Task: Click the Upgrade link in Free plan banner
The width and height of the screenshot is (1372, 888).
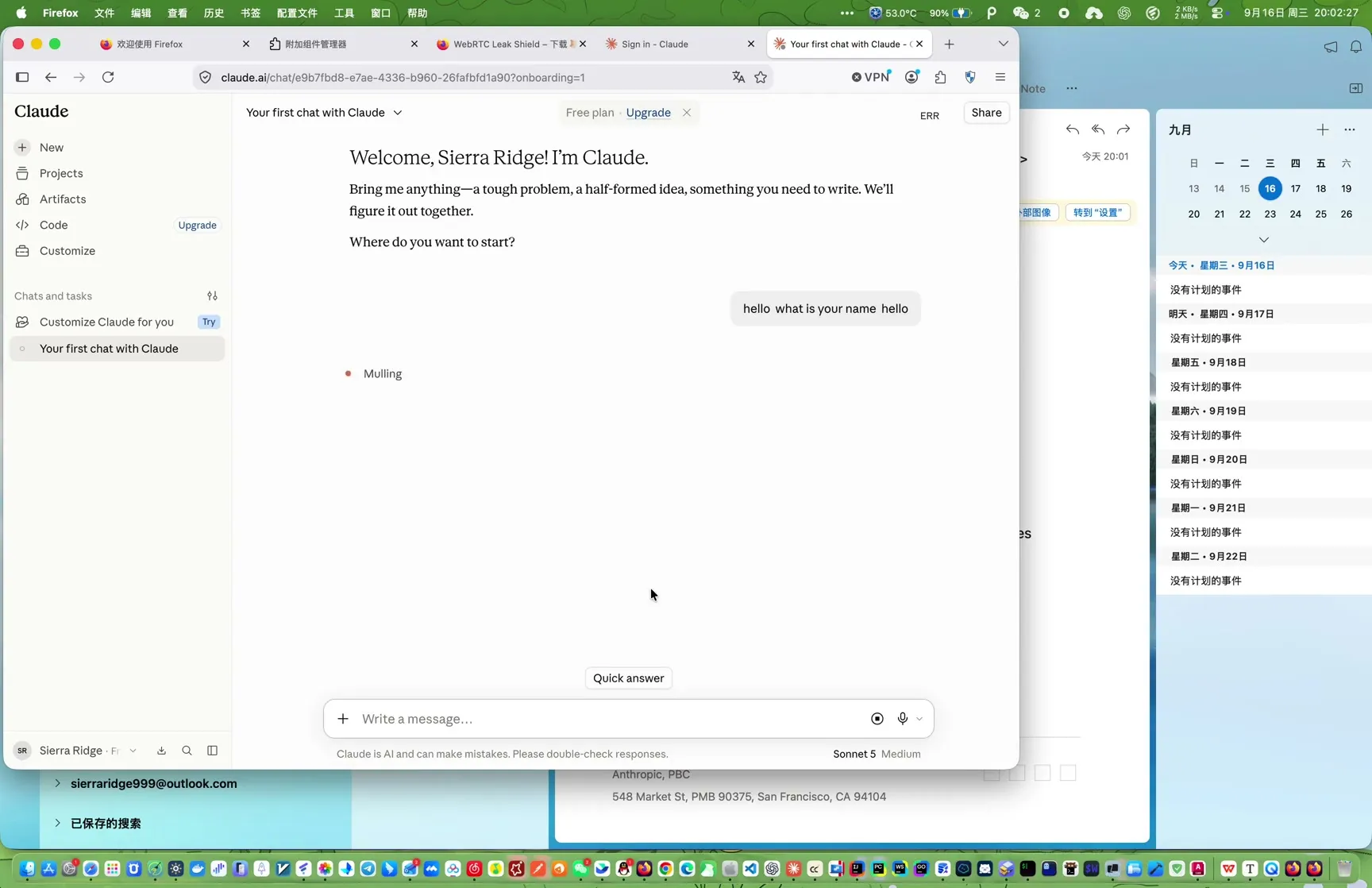Action: (648, 113)
